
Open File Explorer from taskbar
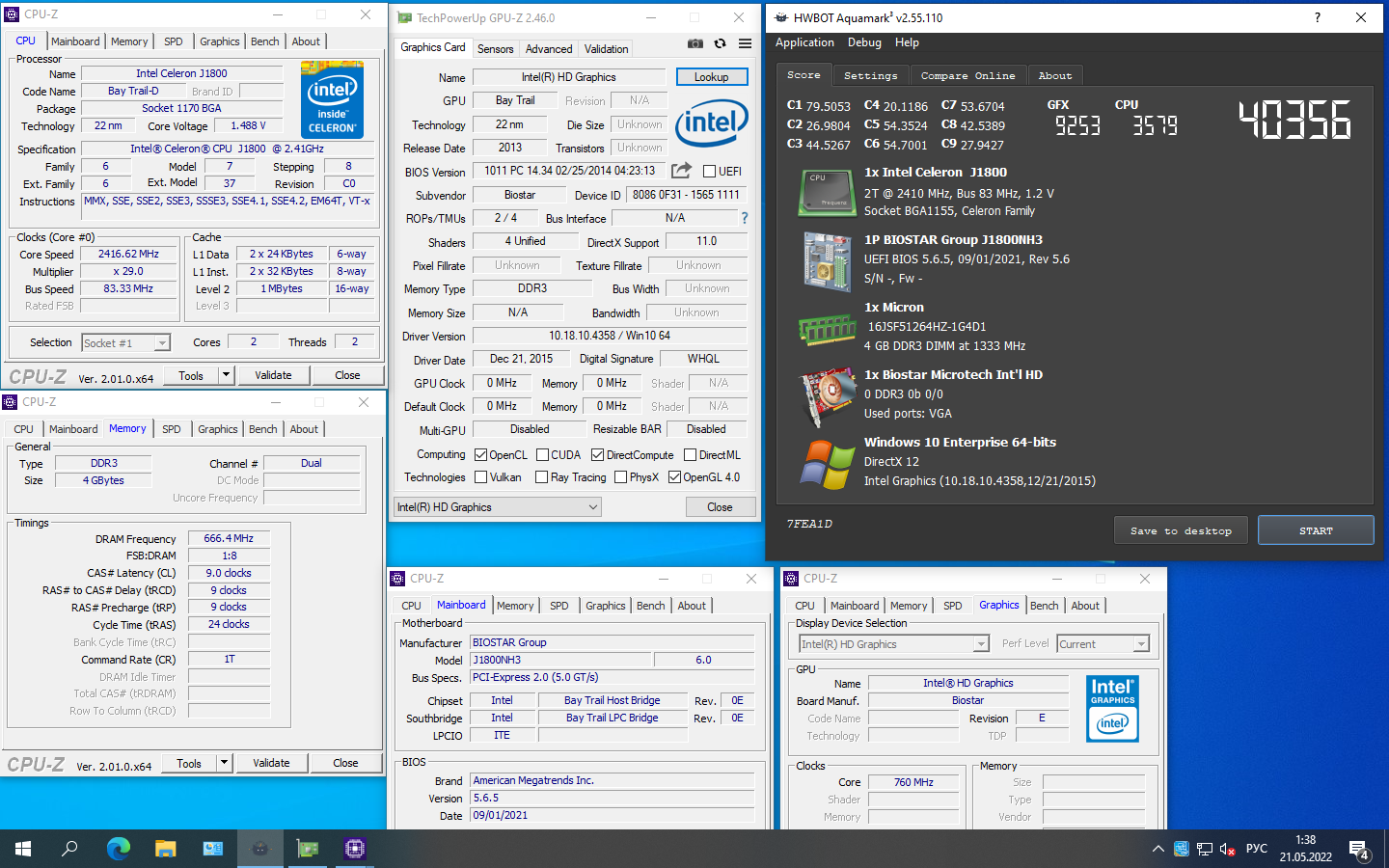coord(166,849)
